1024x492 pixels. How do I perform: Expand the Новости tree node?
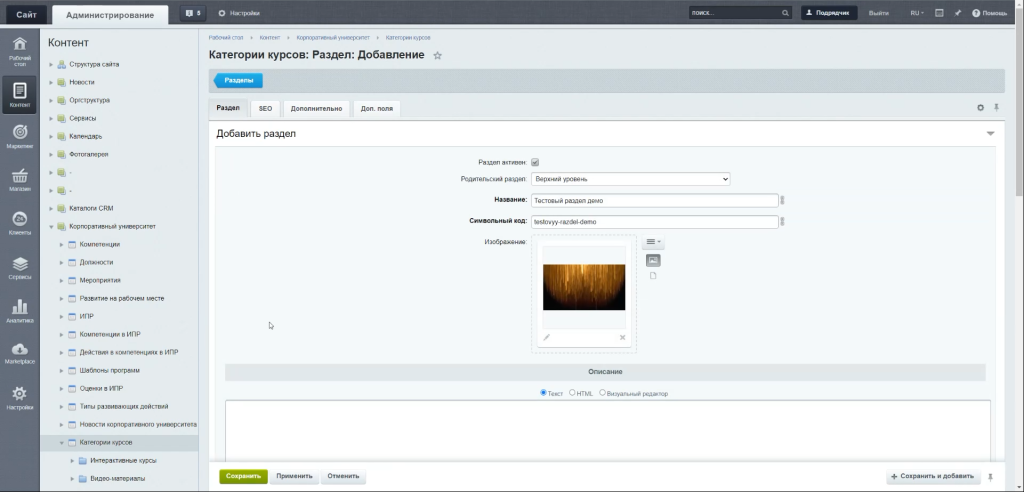(x=51, y=82)
